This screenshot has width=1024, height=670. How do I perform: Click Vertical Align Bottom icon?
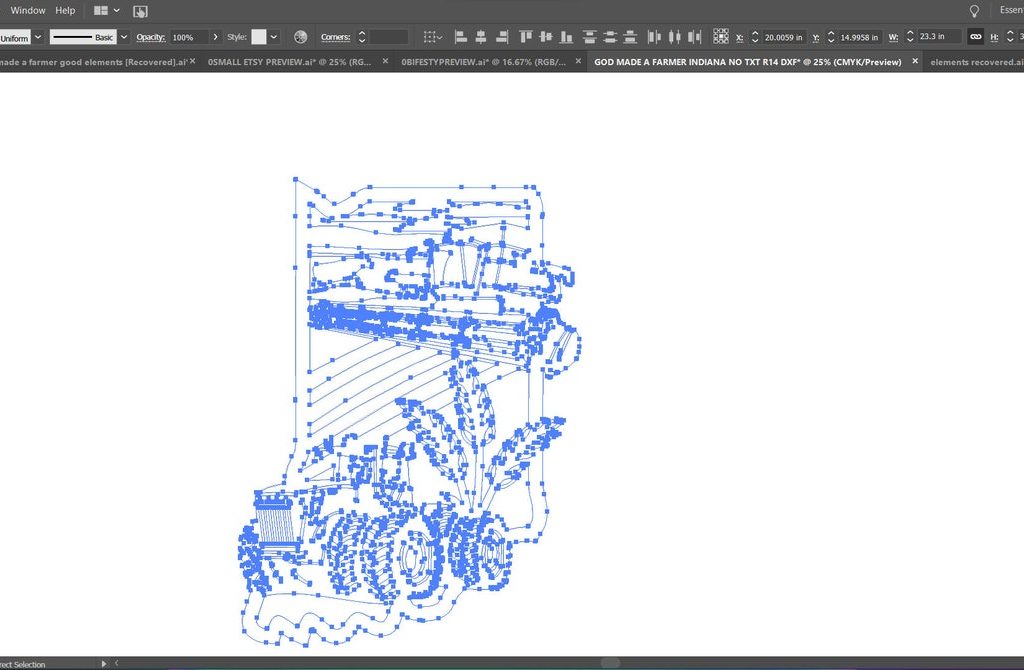point(566,37)
